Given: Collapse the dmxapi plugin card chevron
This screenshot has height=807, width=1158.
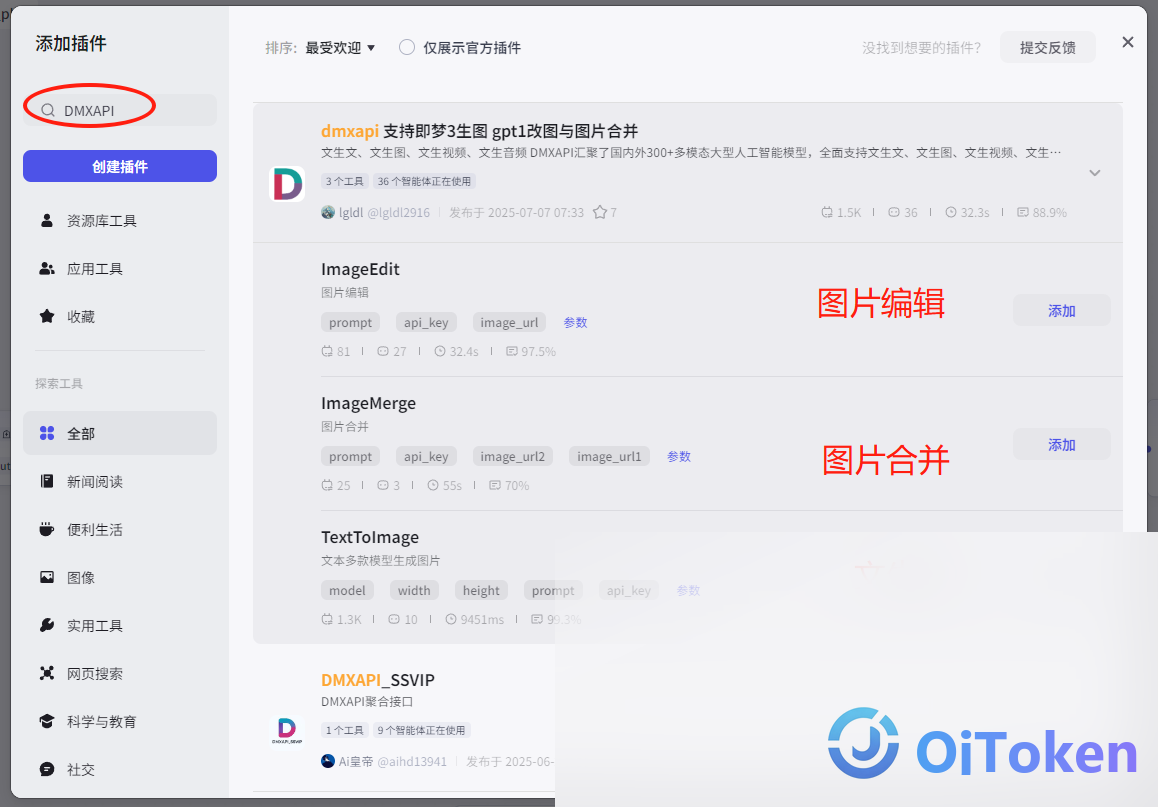Looking at the screenshot, I should 1094,173.
